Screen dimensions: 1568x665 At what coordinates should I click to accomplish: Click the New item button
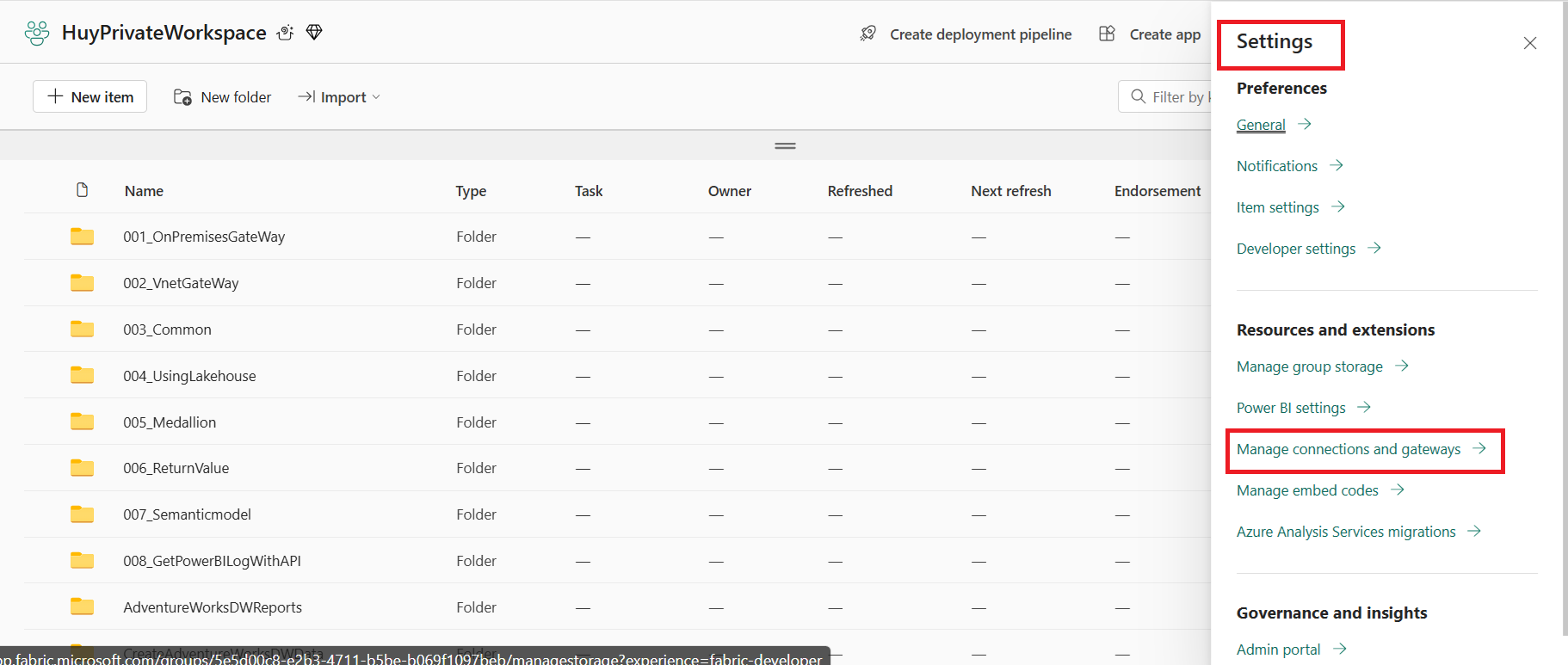[x=90, y=96]
